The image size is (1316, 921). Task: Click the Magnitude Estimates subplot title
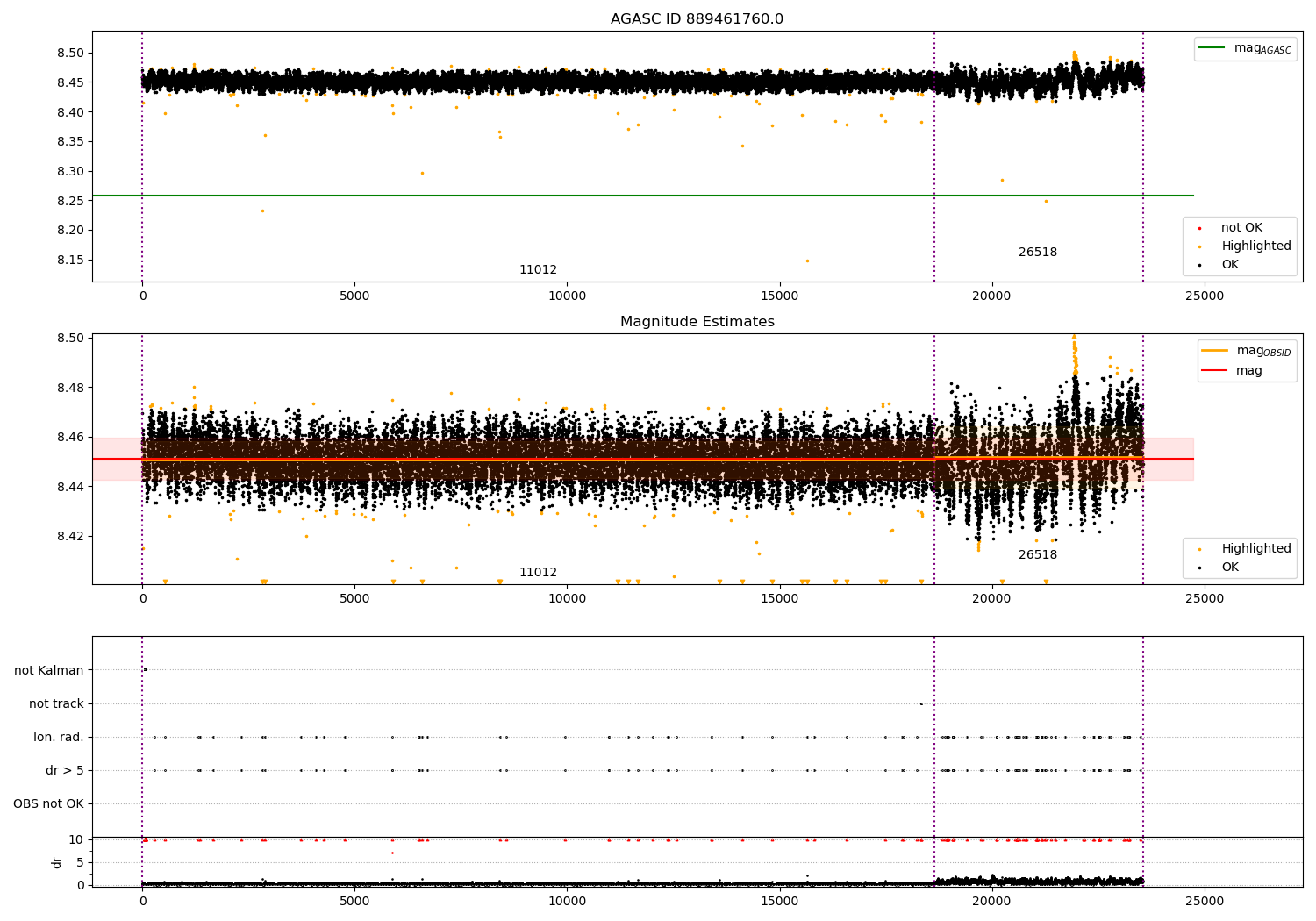point(697,322)
